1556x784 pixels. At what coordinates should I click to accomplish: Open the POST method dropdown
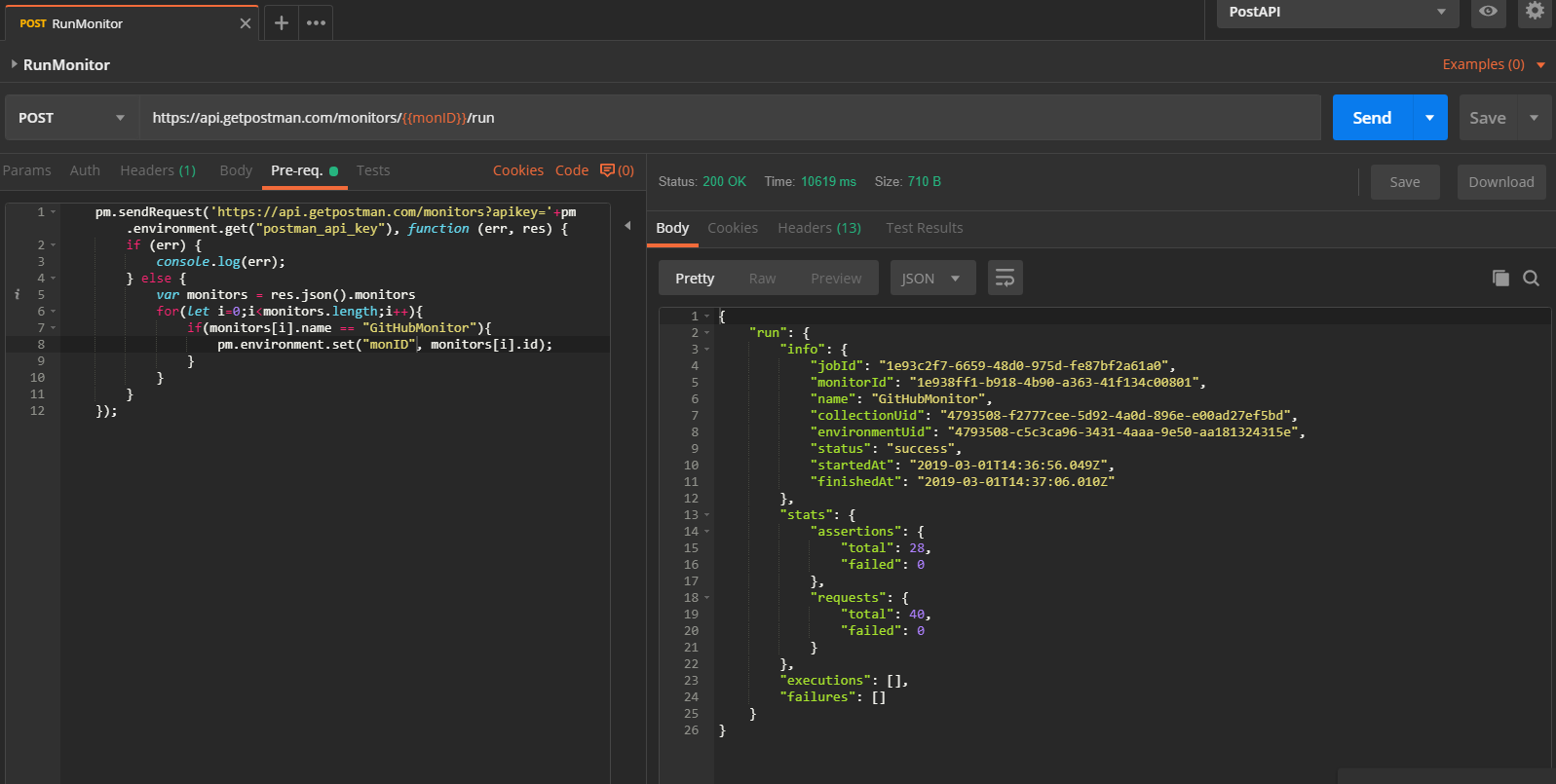click(71, 118)
